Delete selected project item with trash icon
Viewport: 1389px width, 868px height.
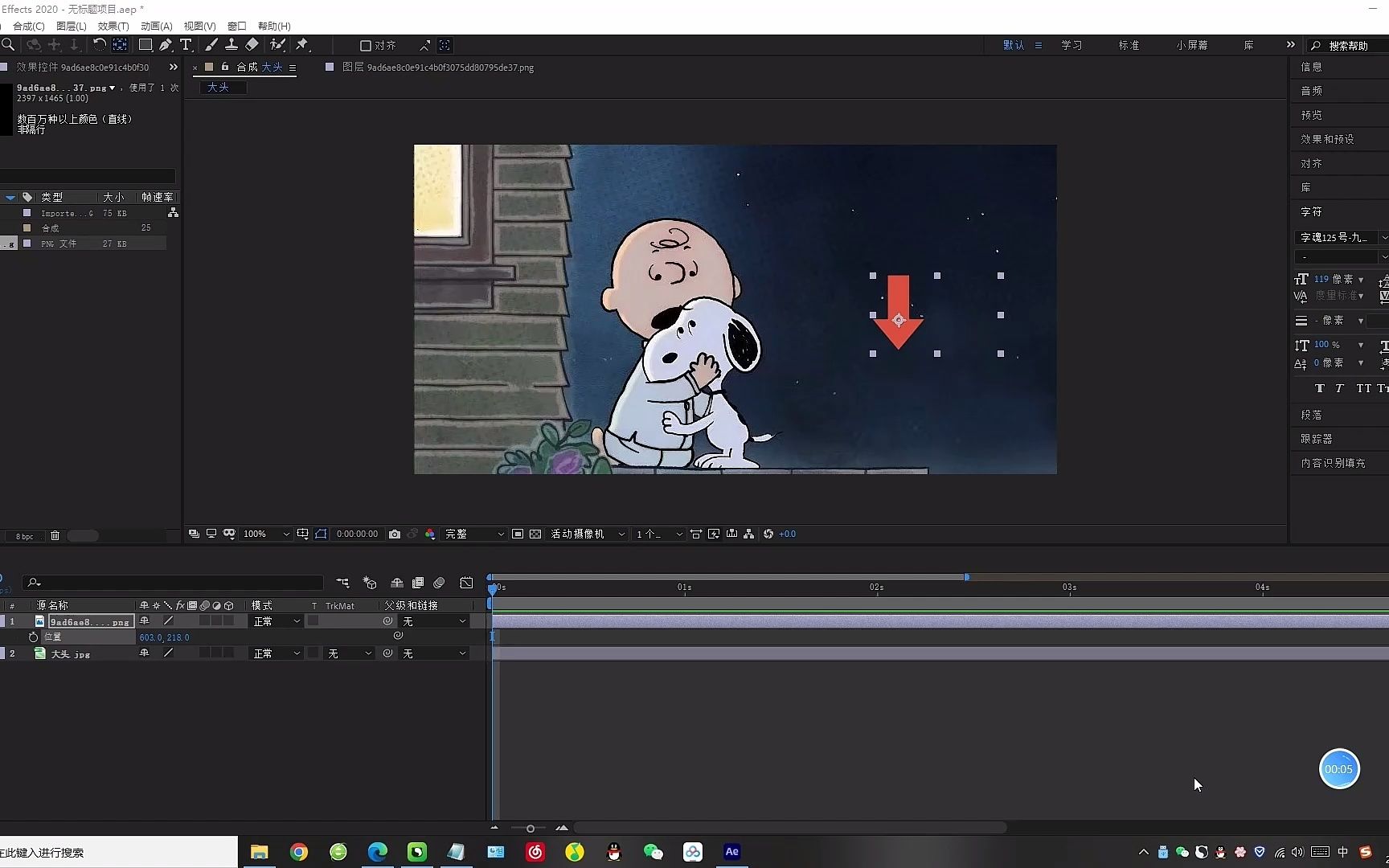click(x=55, y=536)
